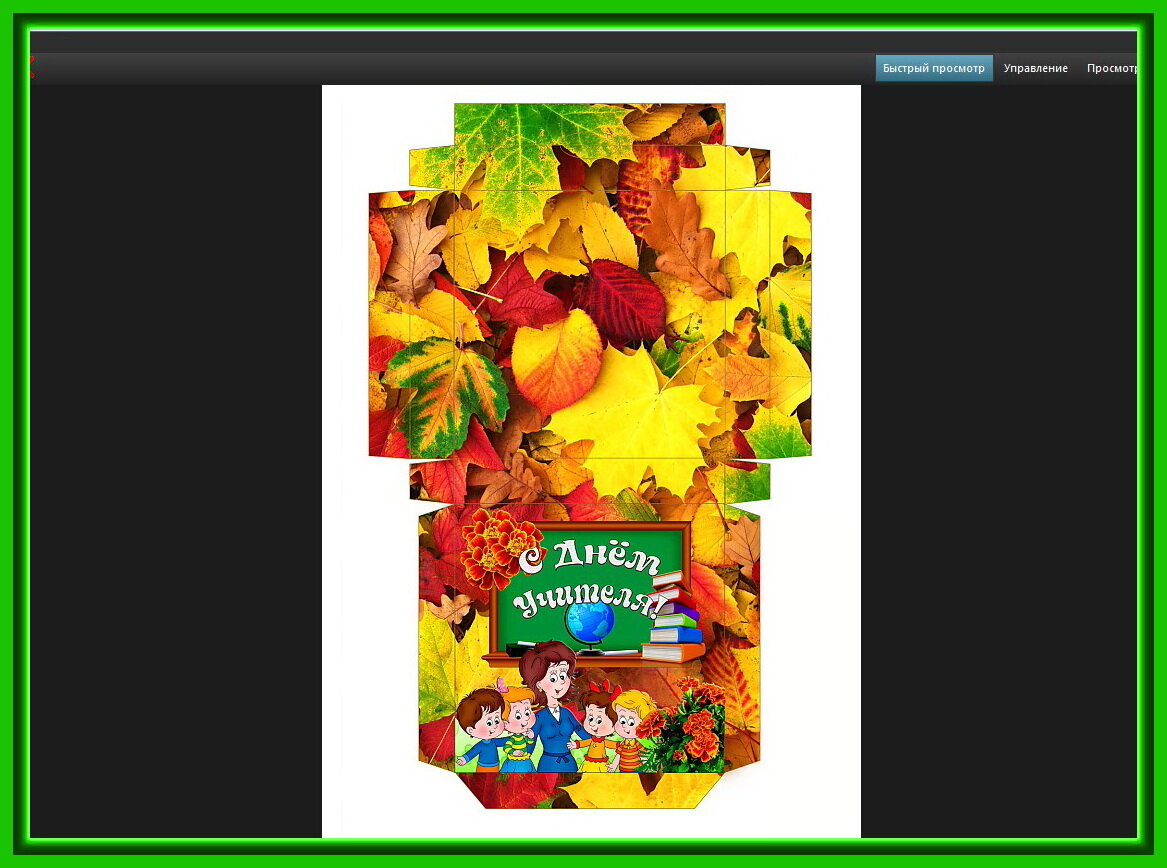Open the Быстрый просмотр tab
The height and width of the screenshot is (868, 1167).
click(x=933, y=68)
